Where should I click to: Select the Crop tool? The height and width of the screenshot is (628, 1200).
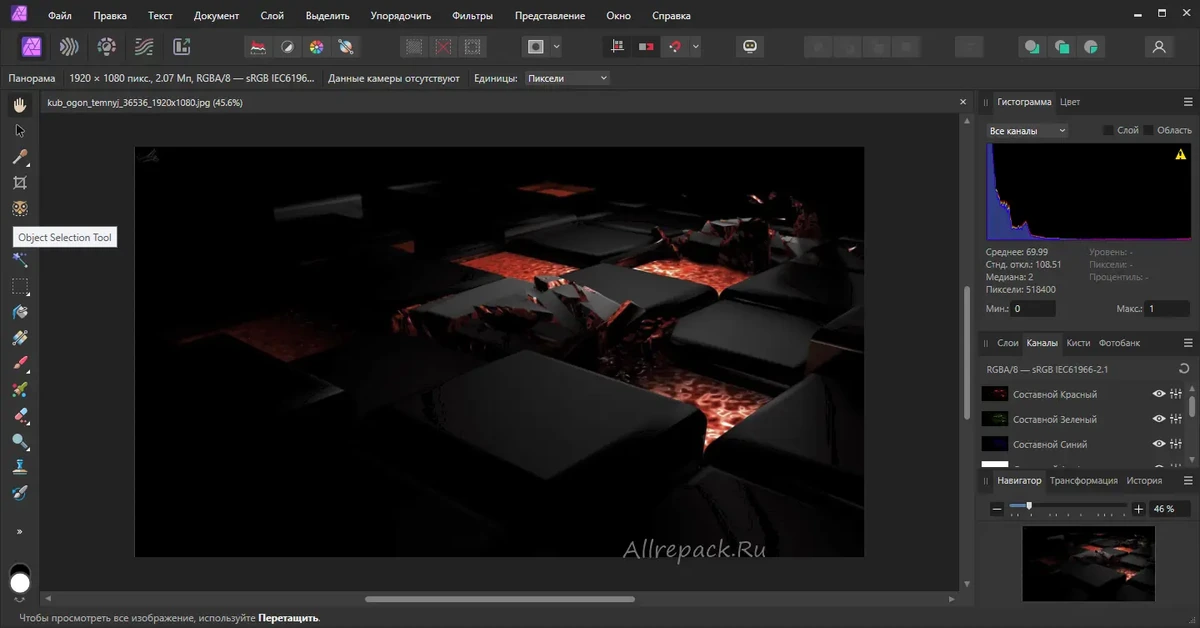19,183
